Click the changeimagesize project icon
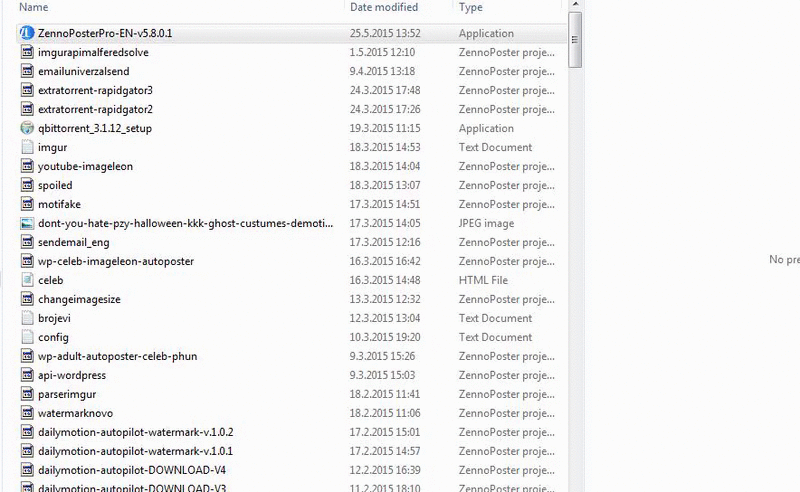 (x=27, y=299)
